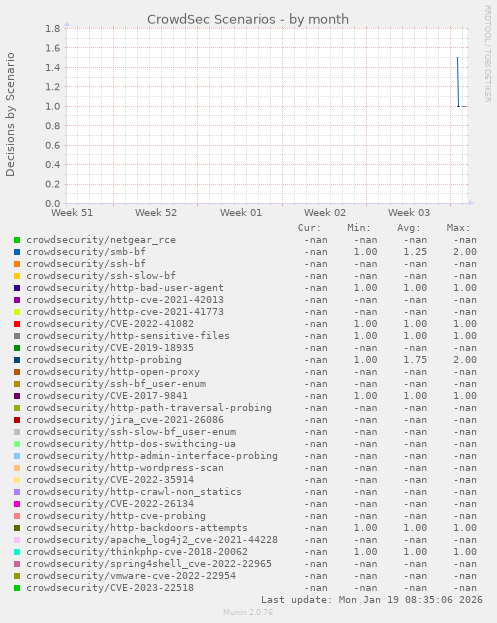497x623 pixels.
Task: Click the Max: column header
Action: [x=458, y=228]
